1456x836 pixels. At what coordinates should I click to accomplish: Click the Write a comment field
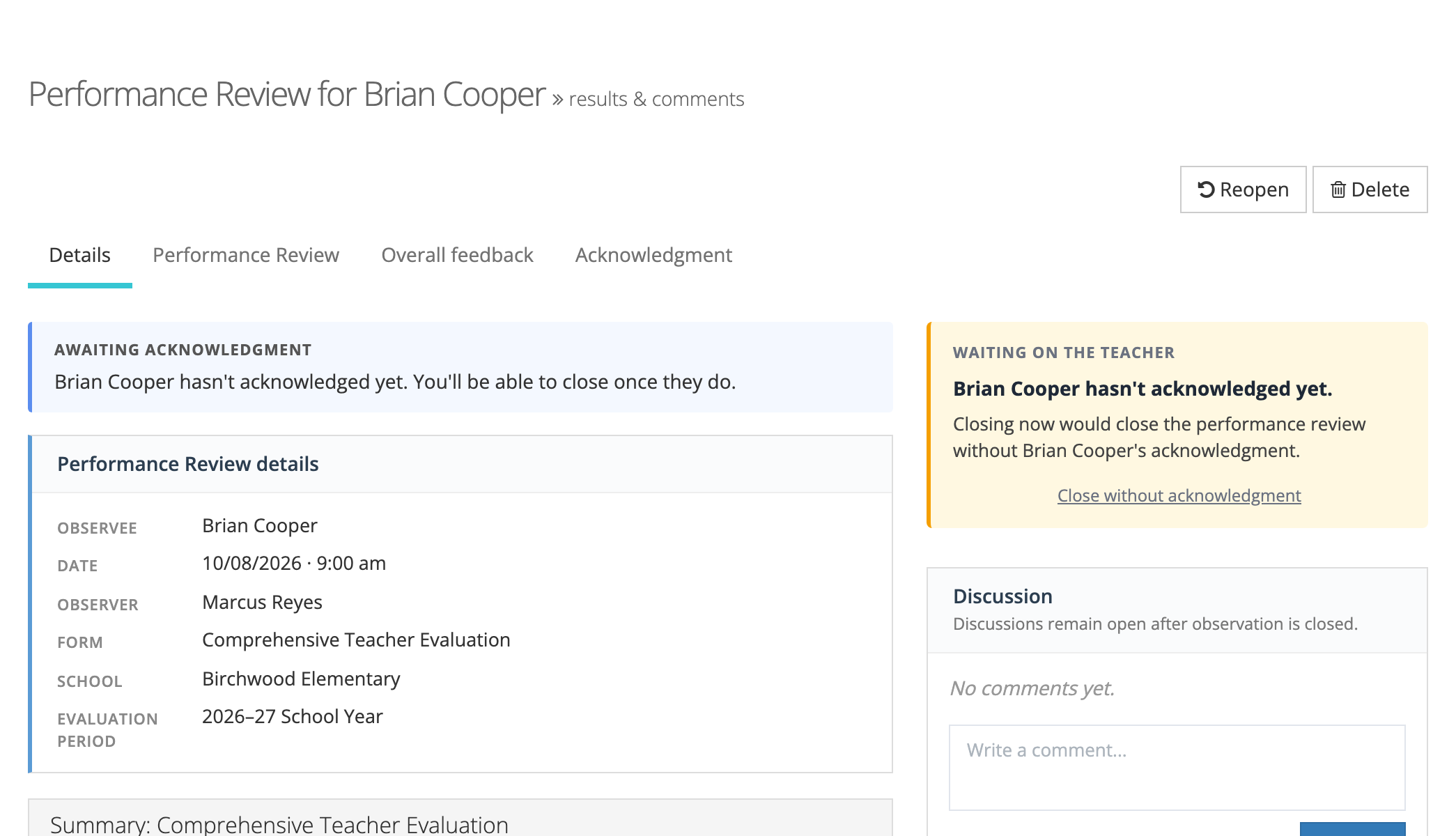[x=1177, y=767]
